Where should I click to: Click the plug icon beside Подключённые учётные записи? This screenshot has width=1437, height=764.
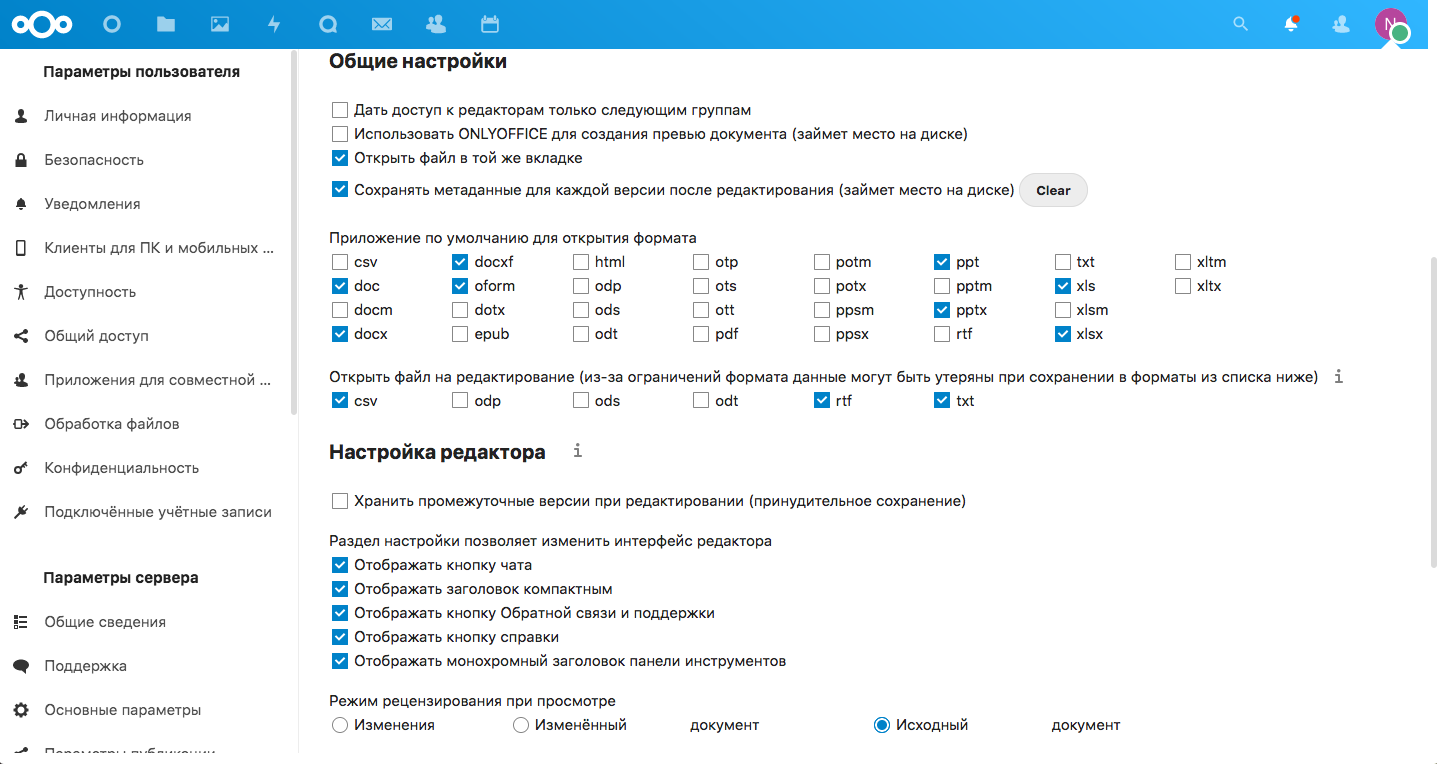(x=21, y=512)
